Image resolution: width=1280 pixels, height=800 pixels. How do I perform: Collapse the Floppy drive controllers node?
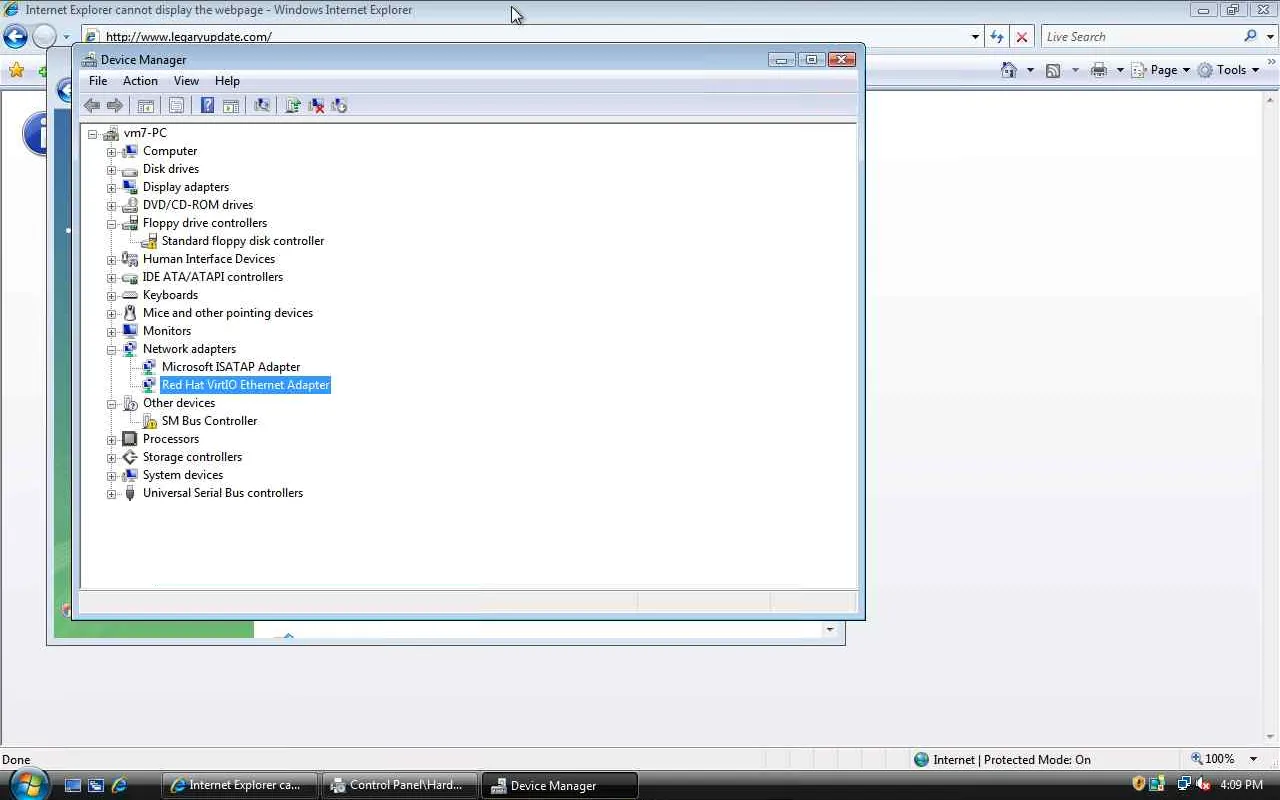tap(112, 223)
